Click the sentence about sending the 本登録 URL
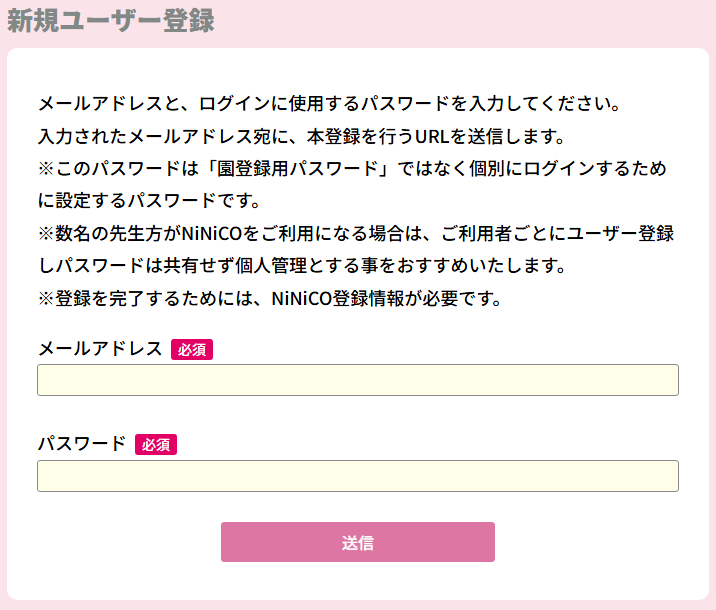The height and width of the screenshot is (610, 716). tap(302, 136)
